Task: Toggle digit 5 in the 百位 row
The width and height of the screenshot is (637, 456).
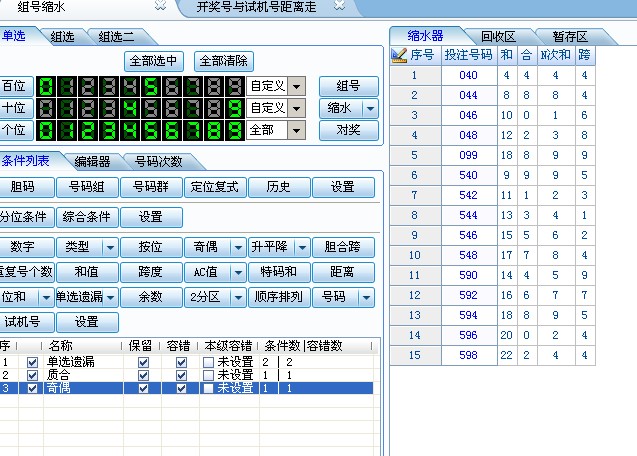Action: click(150, 86)
